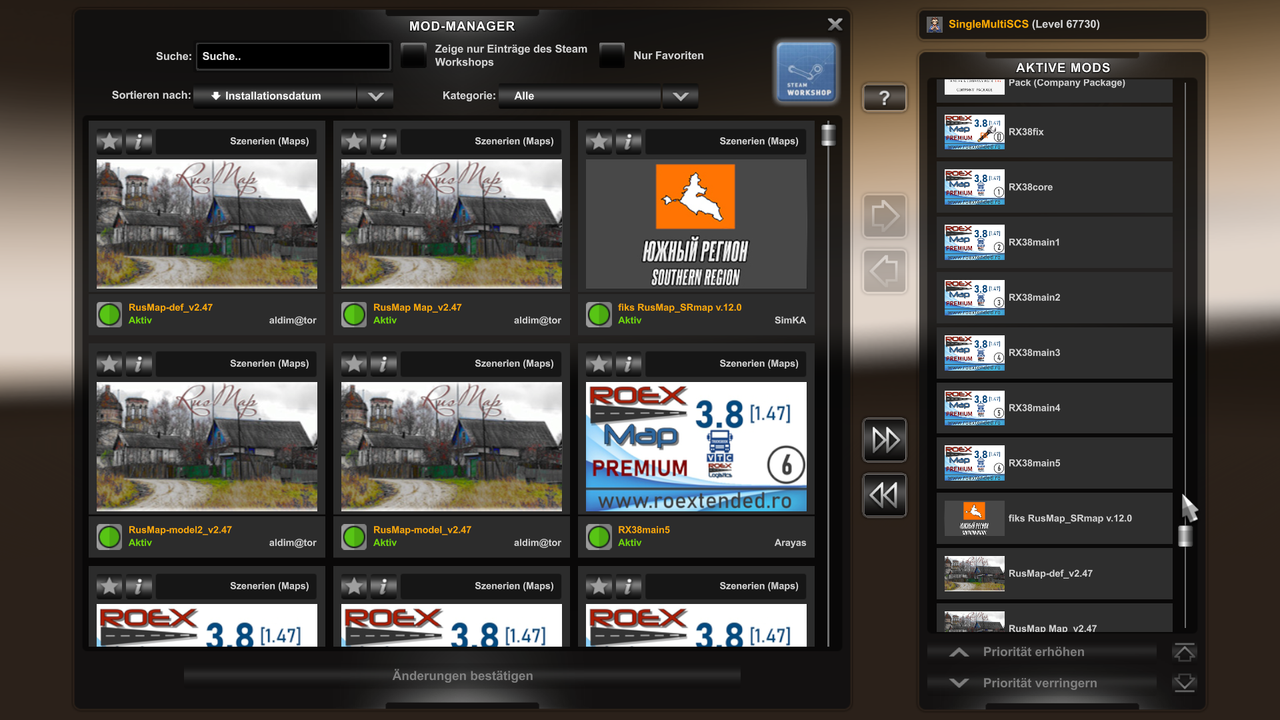Enable Nur Favoriten checkbox

click(x=612, y=56)
